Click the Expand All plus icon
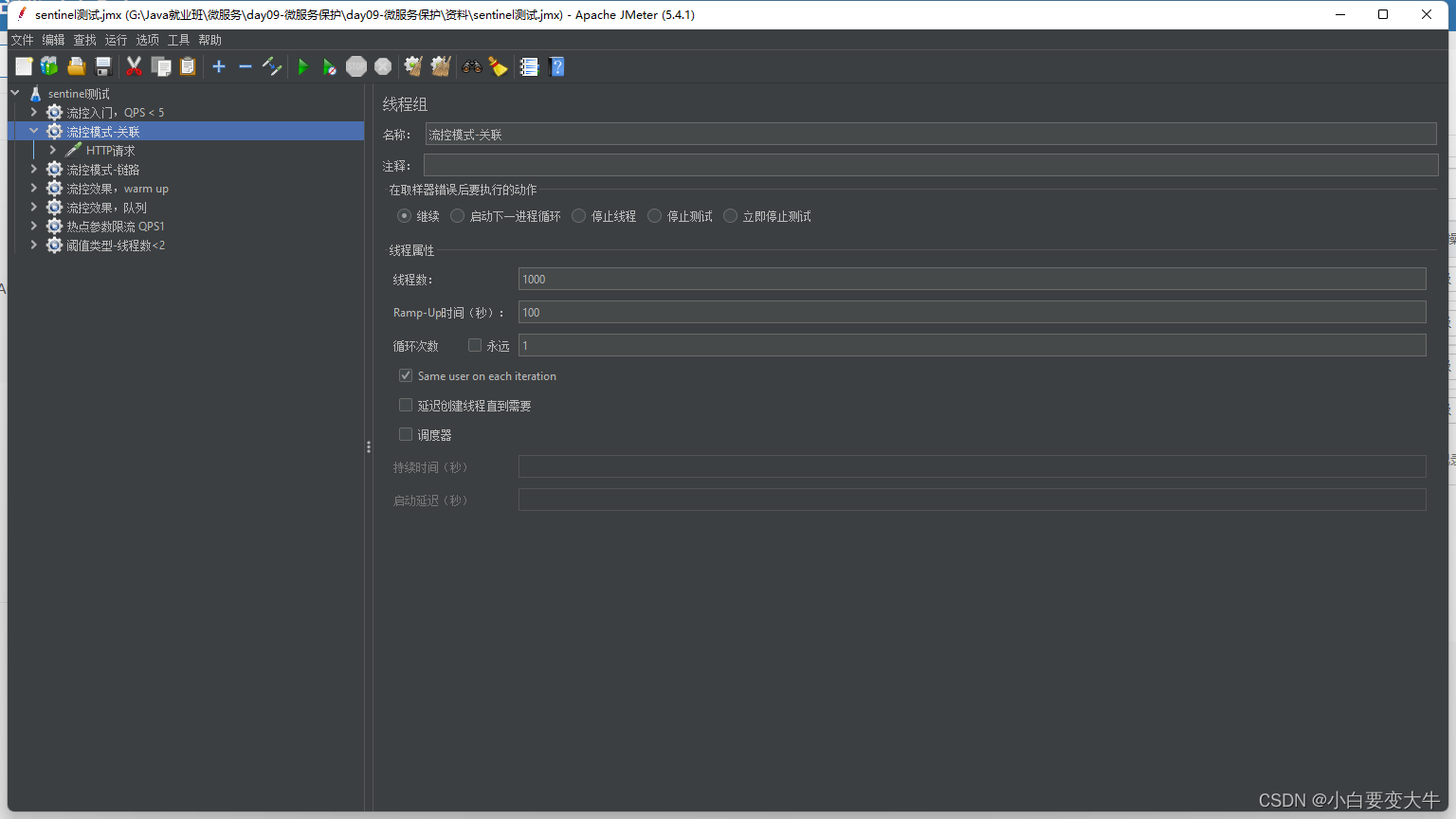Screen dimensions: 1456x819 click(219, 66)
